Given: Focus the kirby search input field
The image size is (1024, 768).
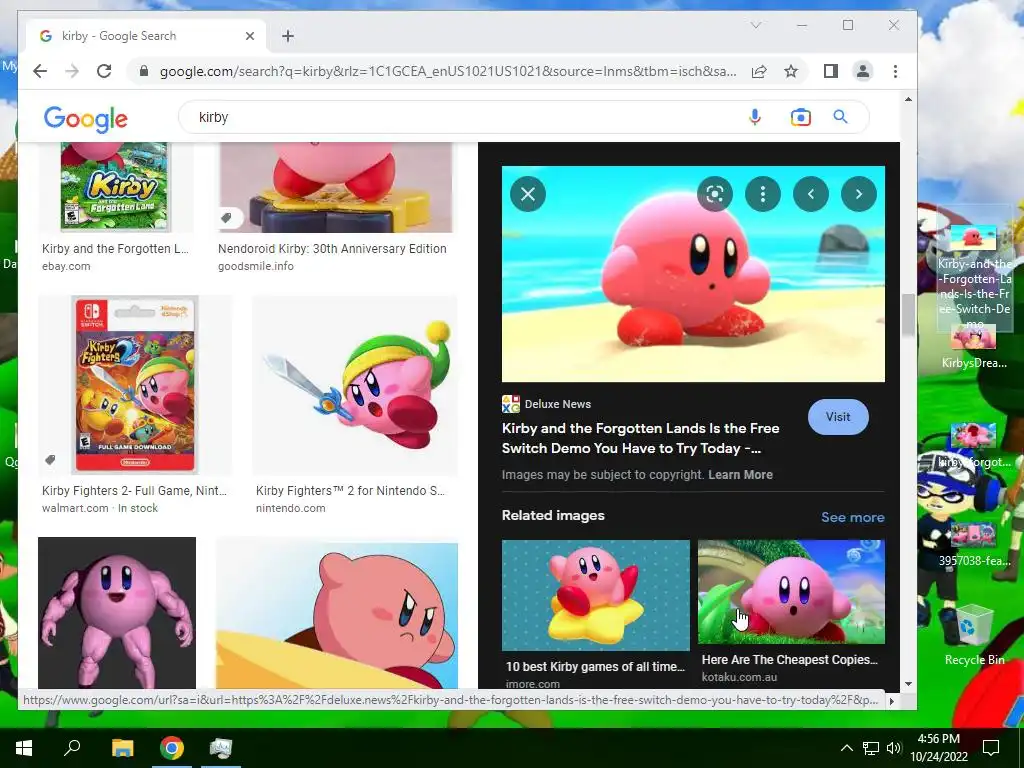Looking at the screenshot, I should coord(457,117).
